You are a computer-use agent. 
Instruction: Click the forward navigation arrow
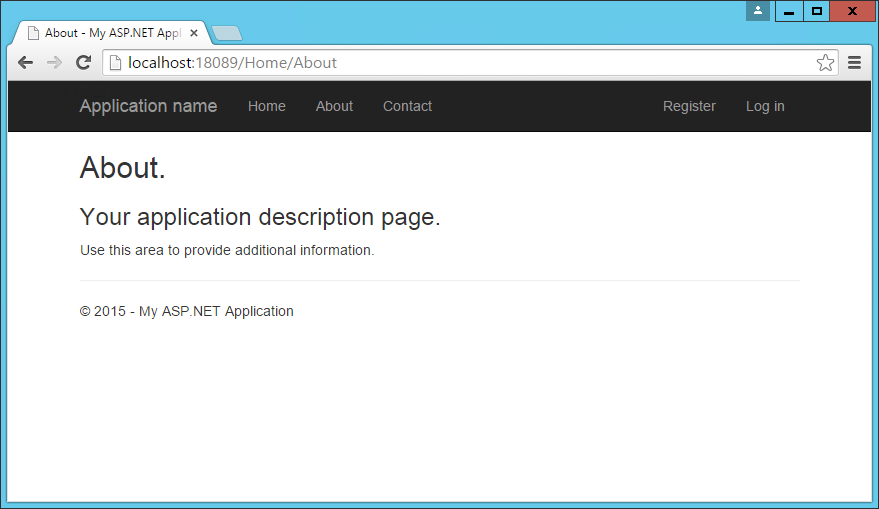pos(54,63)
